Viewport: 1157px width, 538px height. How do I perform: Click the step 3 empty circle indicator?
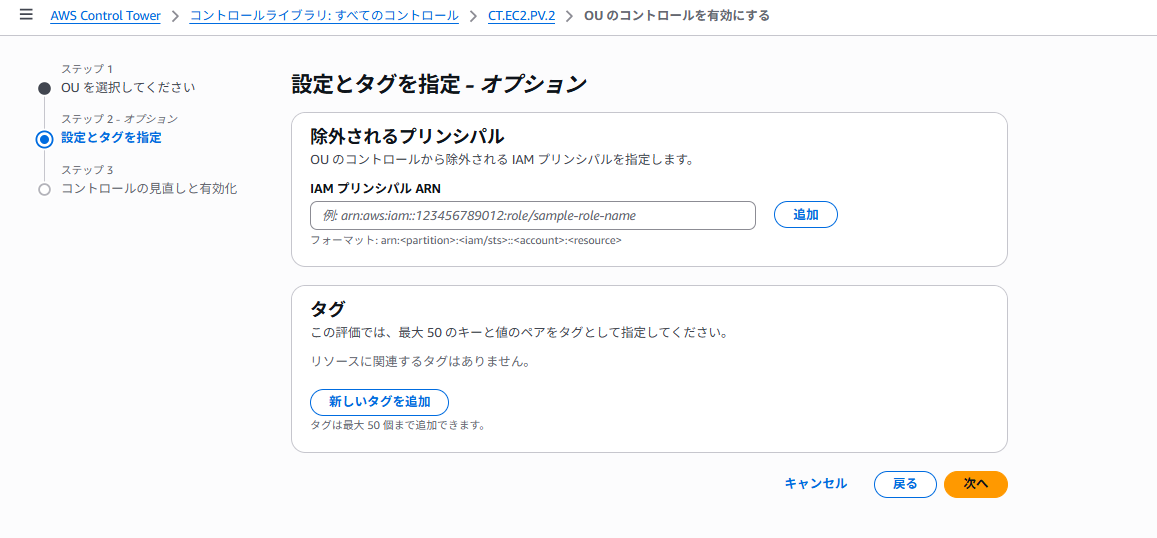point(44,189)
